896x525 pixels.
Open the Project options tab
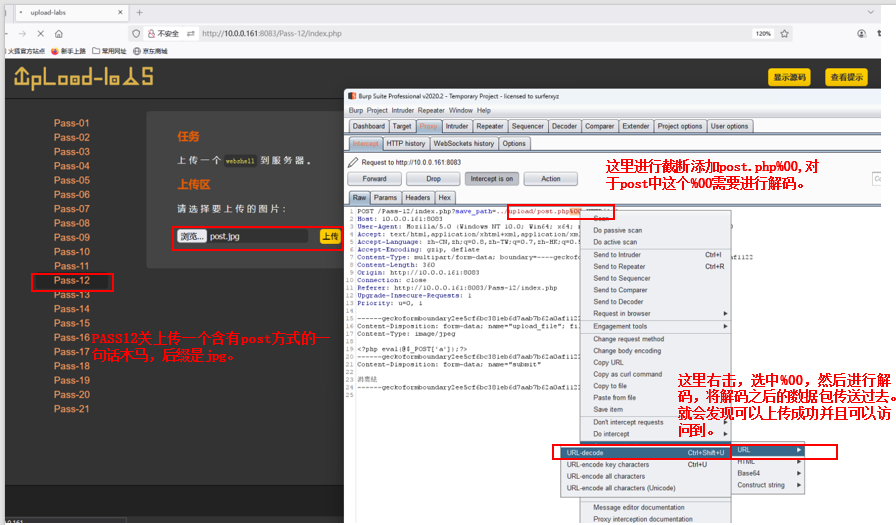tap(679, 126)
